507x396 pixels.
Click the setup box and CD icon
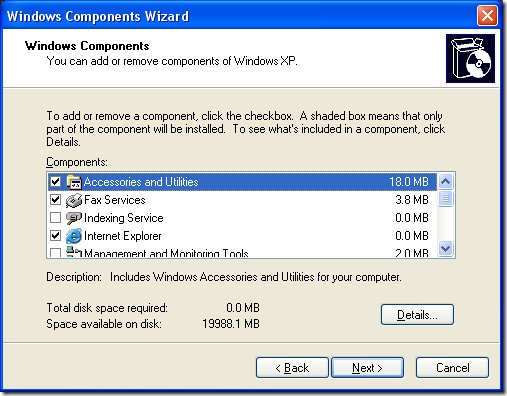[x=470, y=58]
